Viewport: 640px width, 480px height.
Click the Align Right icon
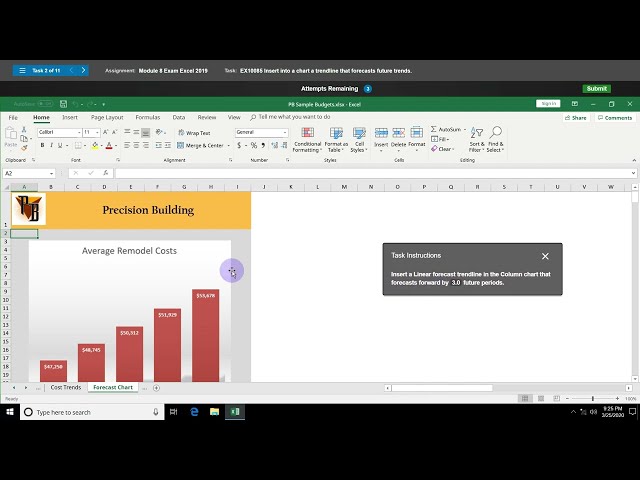pyautogui.click(x=146, y=145)
